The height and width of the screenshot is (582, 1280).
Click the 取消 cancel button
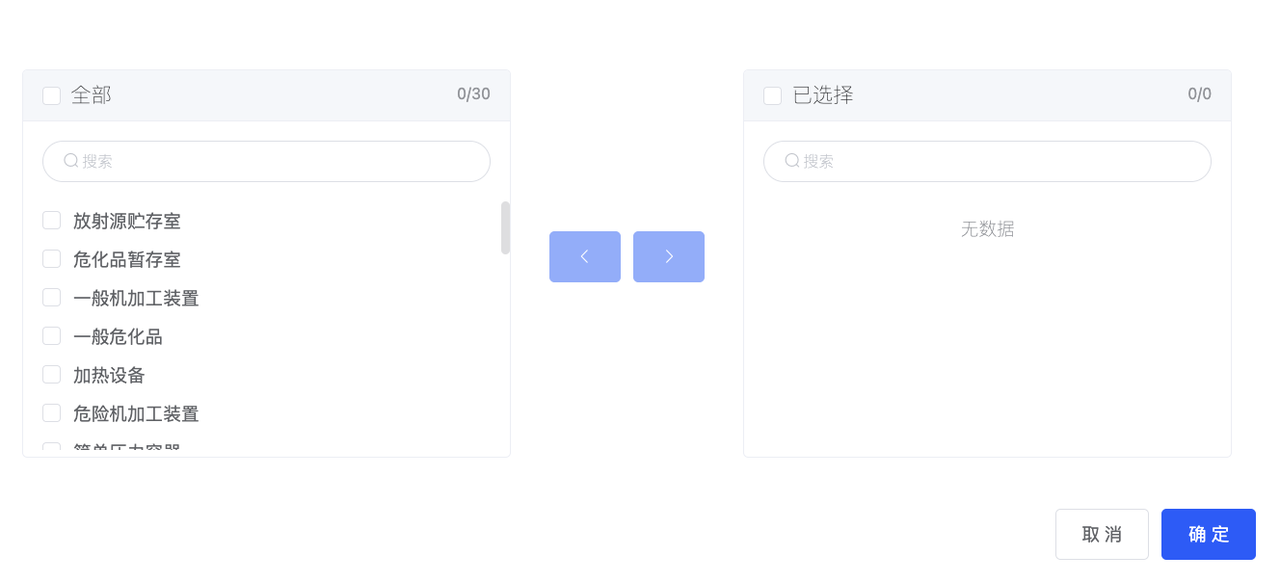click(x=1102, y=534)
